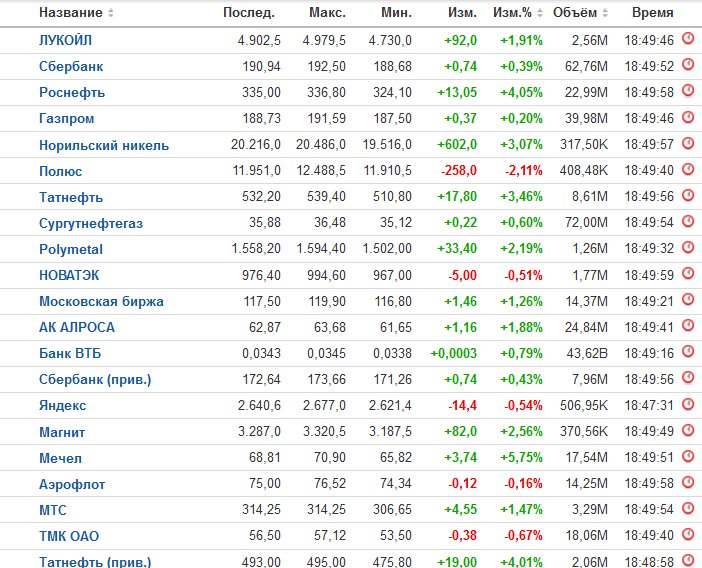702x568 pixels.
Task: Select the -258,0 change for Полюс
Action: tap(459, 171)
